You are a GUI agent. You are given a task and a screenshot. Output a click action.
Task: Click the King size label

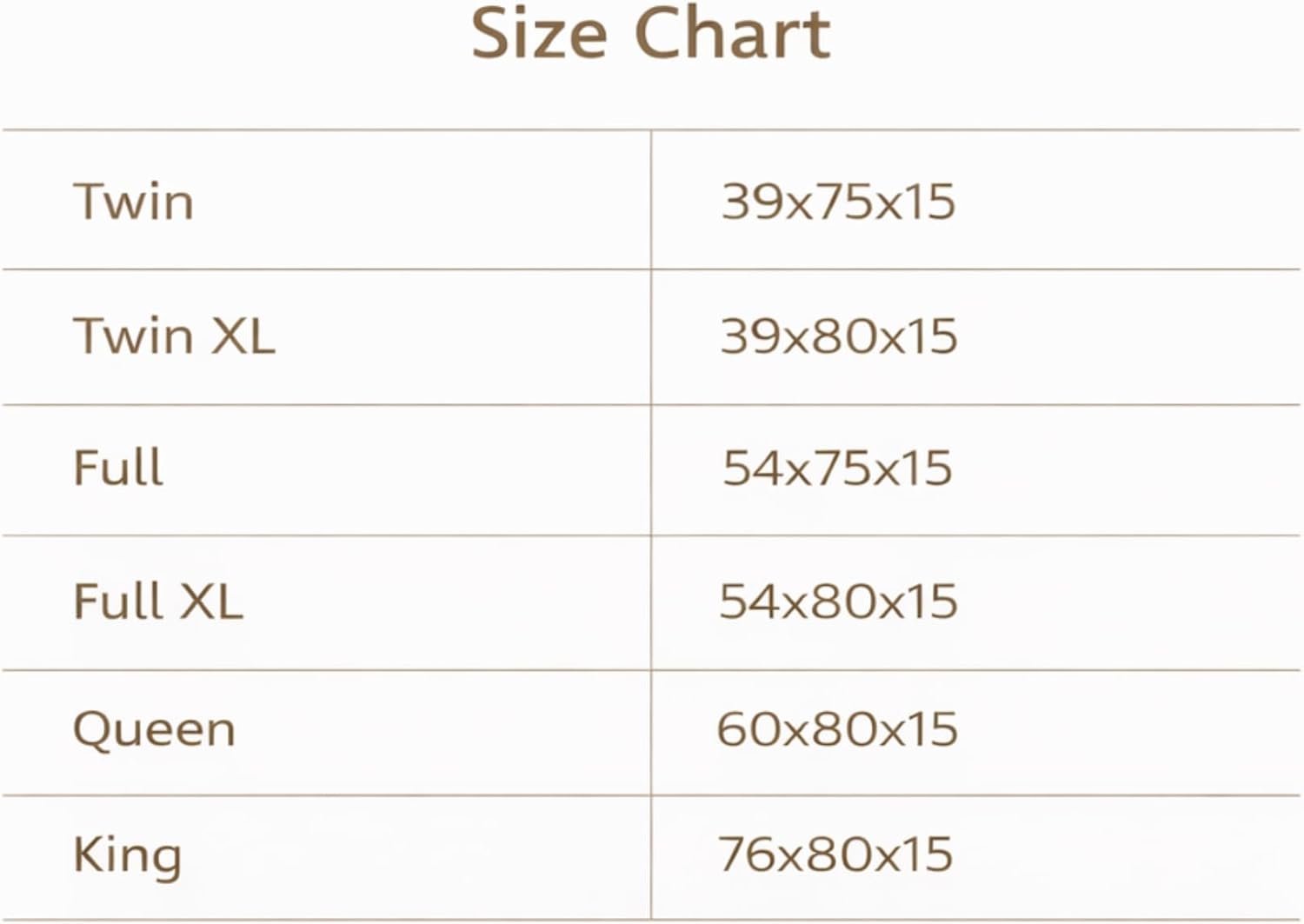point(127,855)
